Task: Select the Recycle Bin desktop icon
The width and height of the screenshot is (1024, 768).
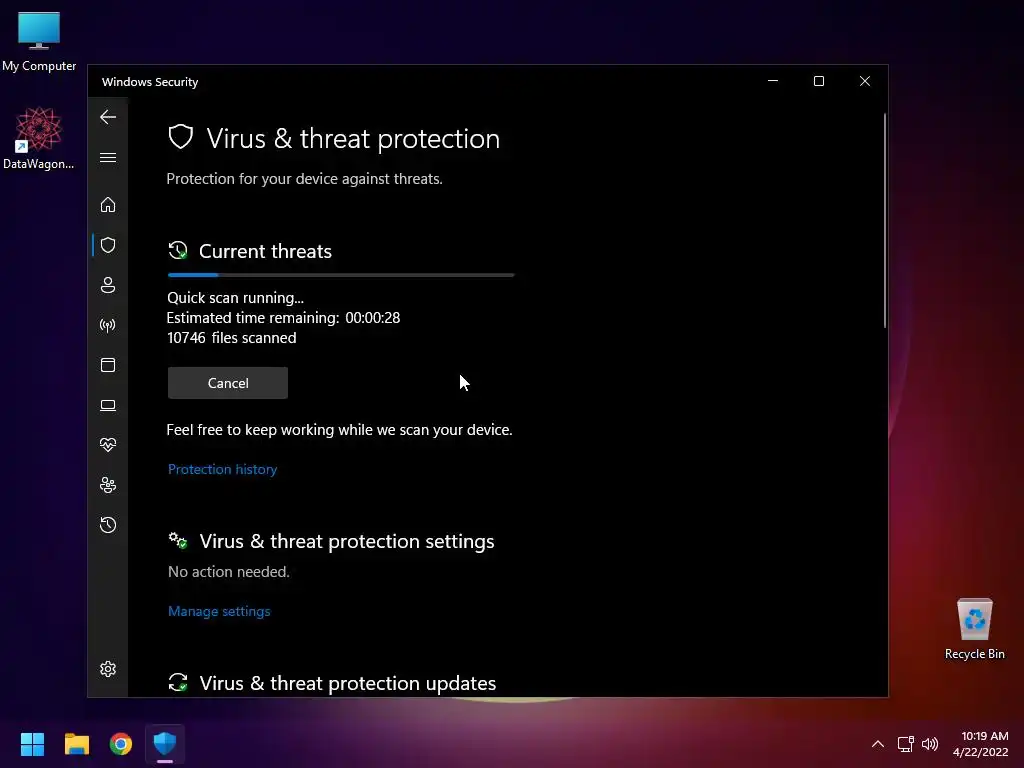Action: [974, 629]
